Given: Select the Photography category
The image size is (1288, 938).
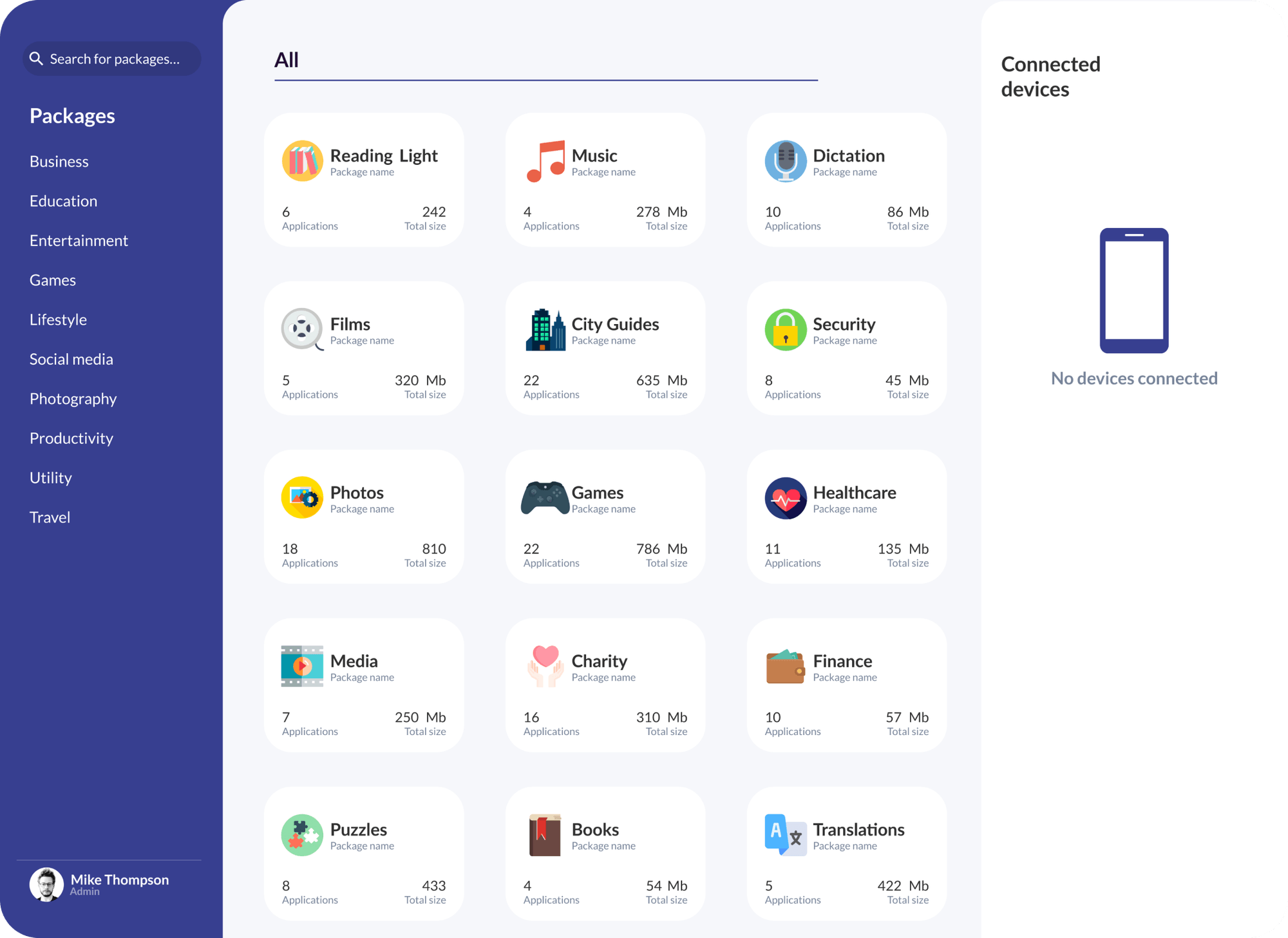Looking at the screenshot, I should pos(73,399).
